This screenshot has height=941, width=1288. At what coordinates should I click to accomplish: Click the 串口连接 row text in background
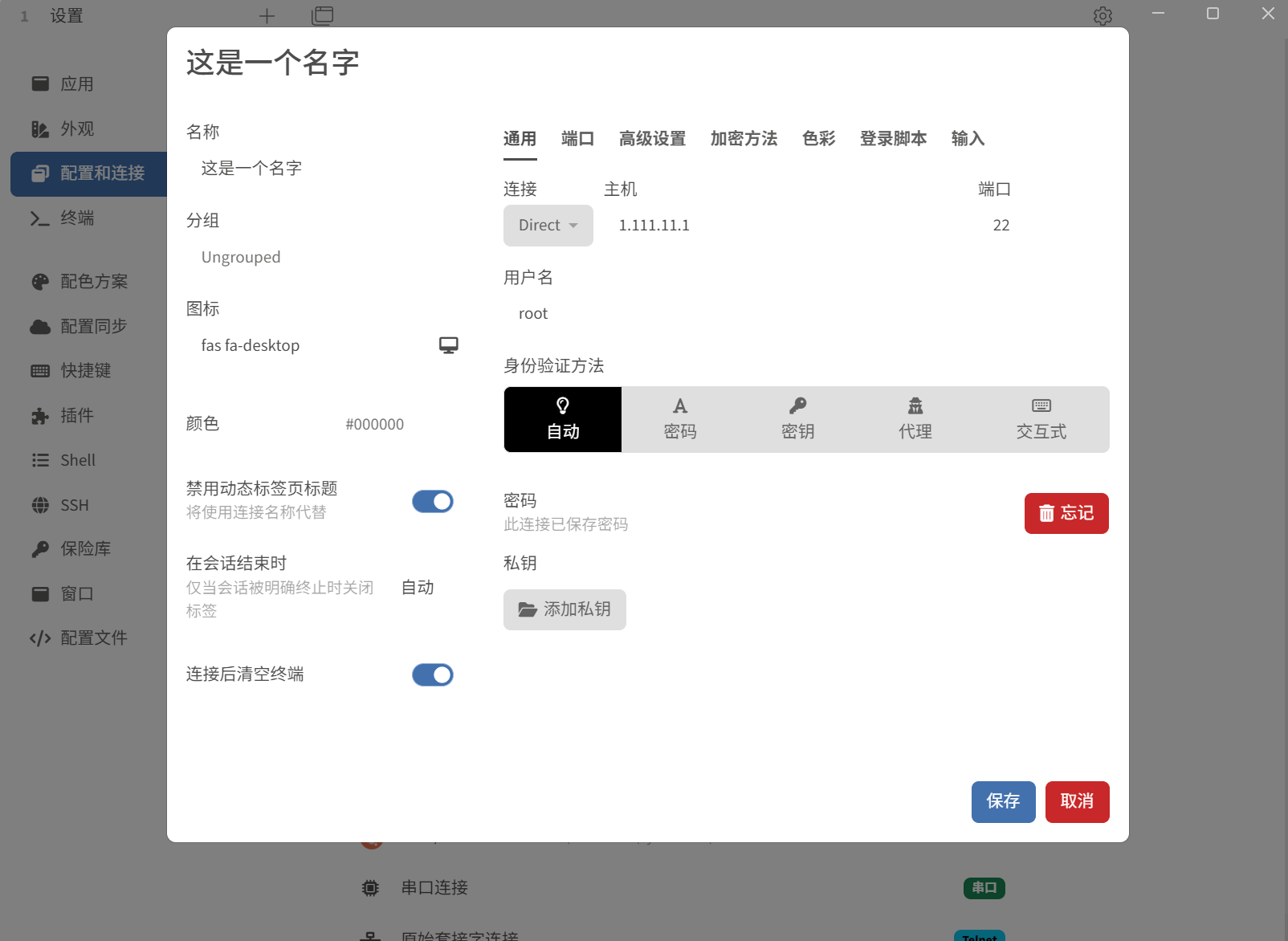(434, 888)
